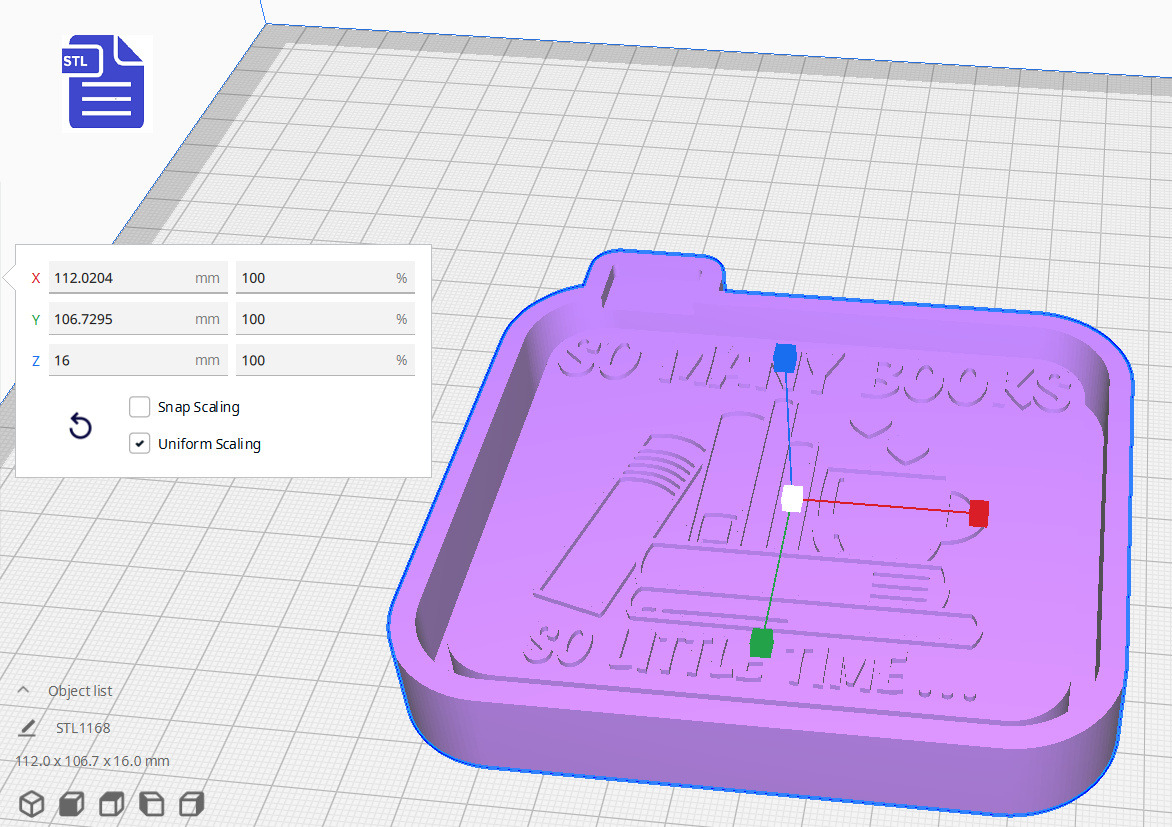
Task: Click the Z height field showing 16
Action: pos(137,359)
